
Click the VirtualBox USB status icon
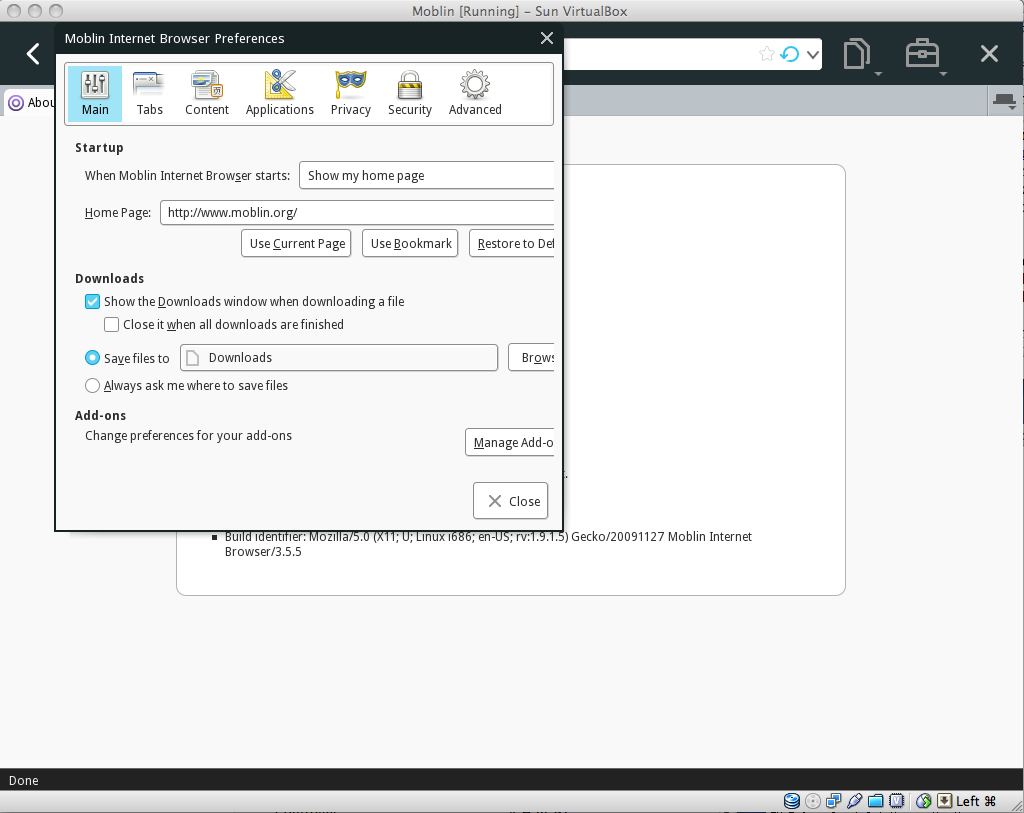coord(854,801)
